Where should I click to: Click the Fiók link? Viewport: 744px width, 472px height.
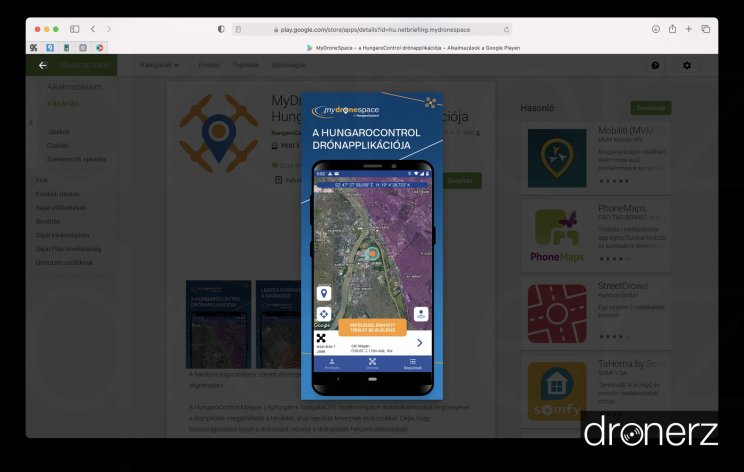[42, 180]
